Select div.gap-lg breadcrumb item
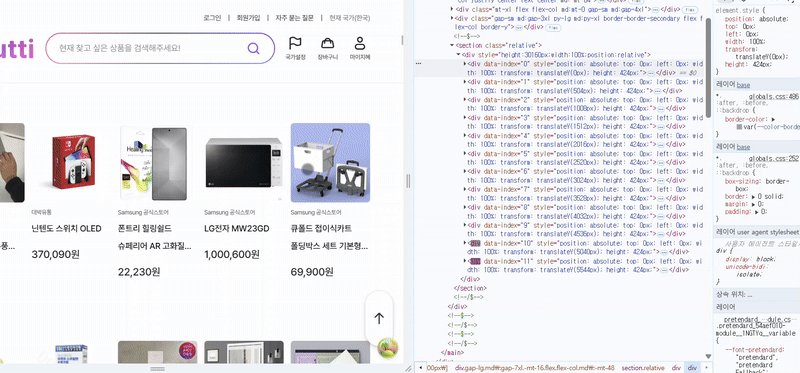The width and height of the screenshot is (800, 373). pyautogui.click(x=535, y=368)
